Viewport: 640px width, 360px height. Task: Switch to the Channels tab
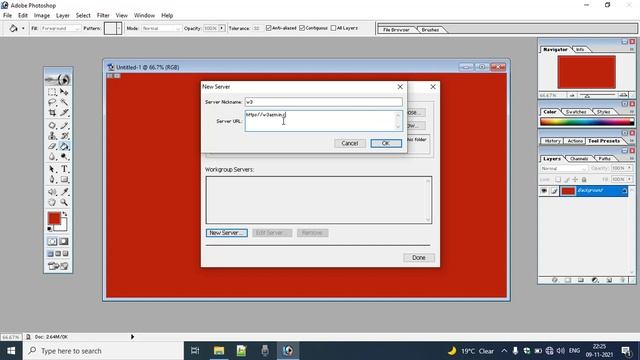pos(579,159)
